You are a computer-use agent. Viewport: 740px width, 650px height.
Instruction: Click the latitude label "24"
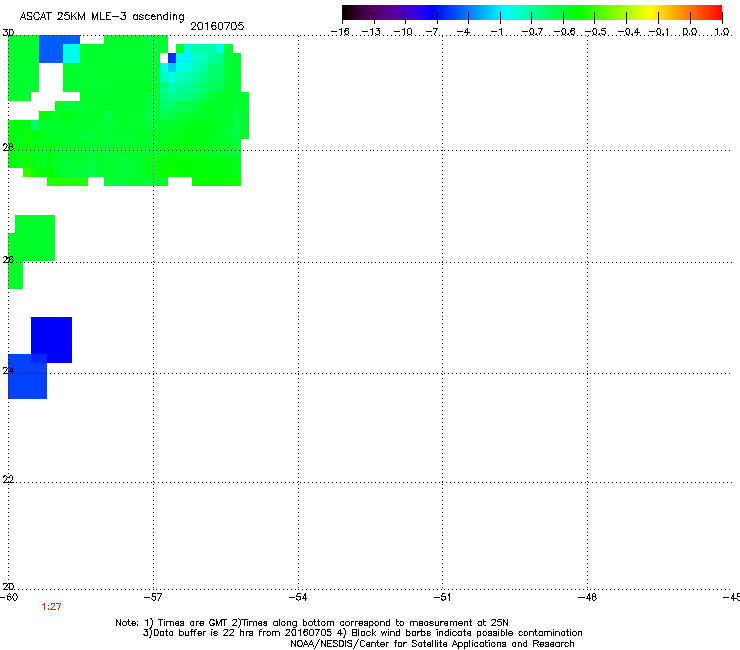tap(8, 371)
